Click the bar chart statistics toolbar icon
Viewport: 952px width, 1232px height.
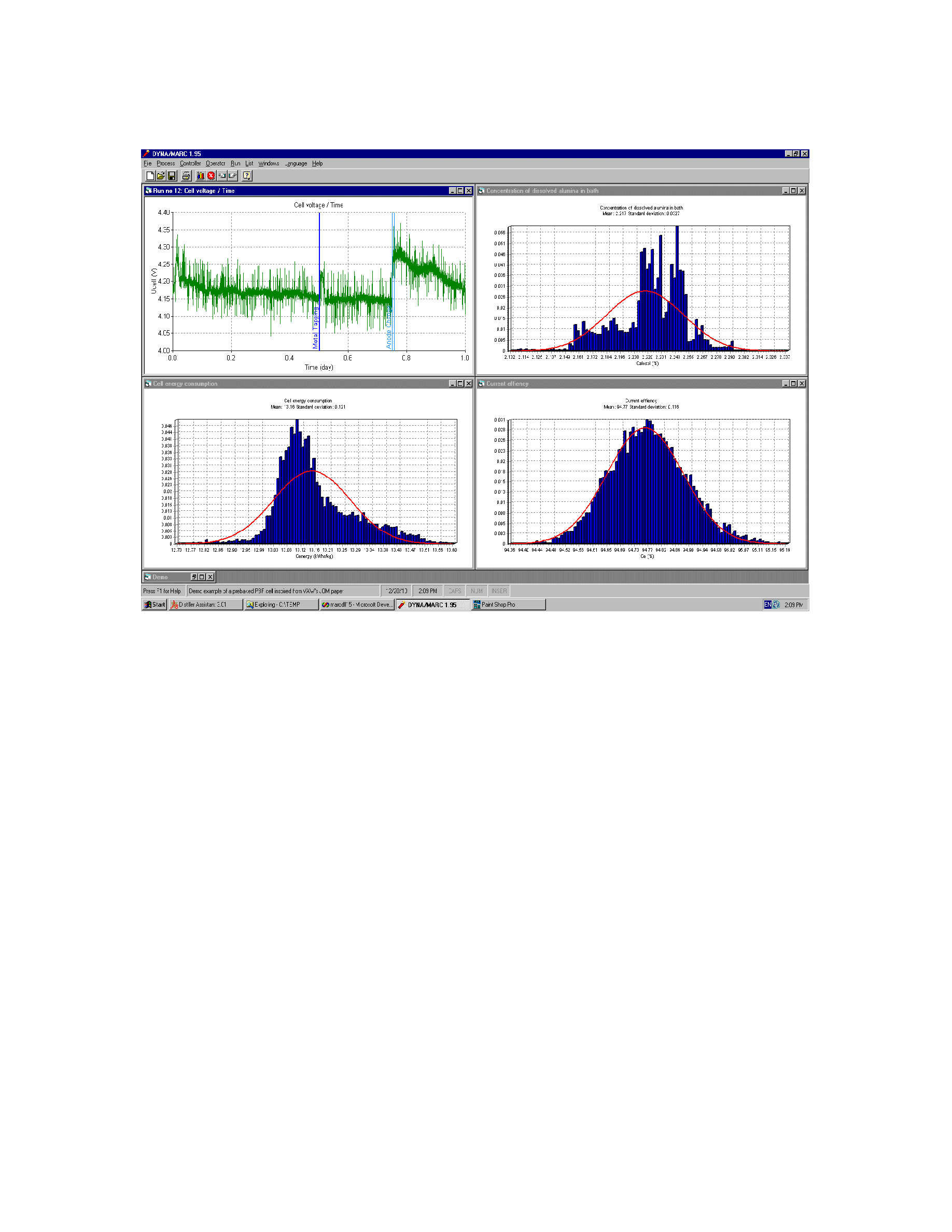pos(200,176)
